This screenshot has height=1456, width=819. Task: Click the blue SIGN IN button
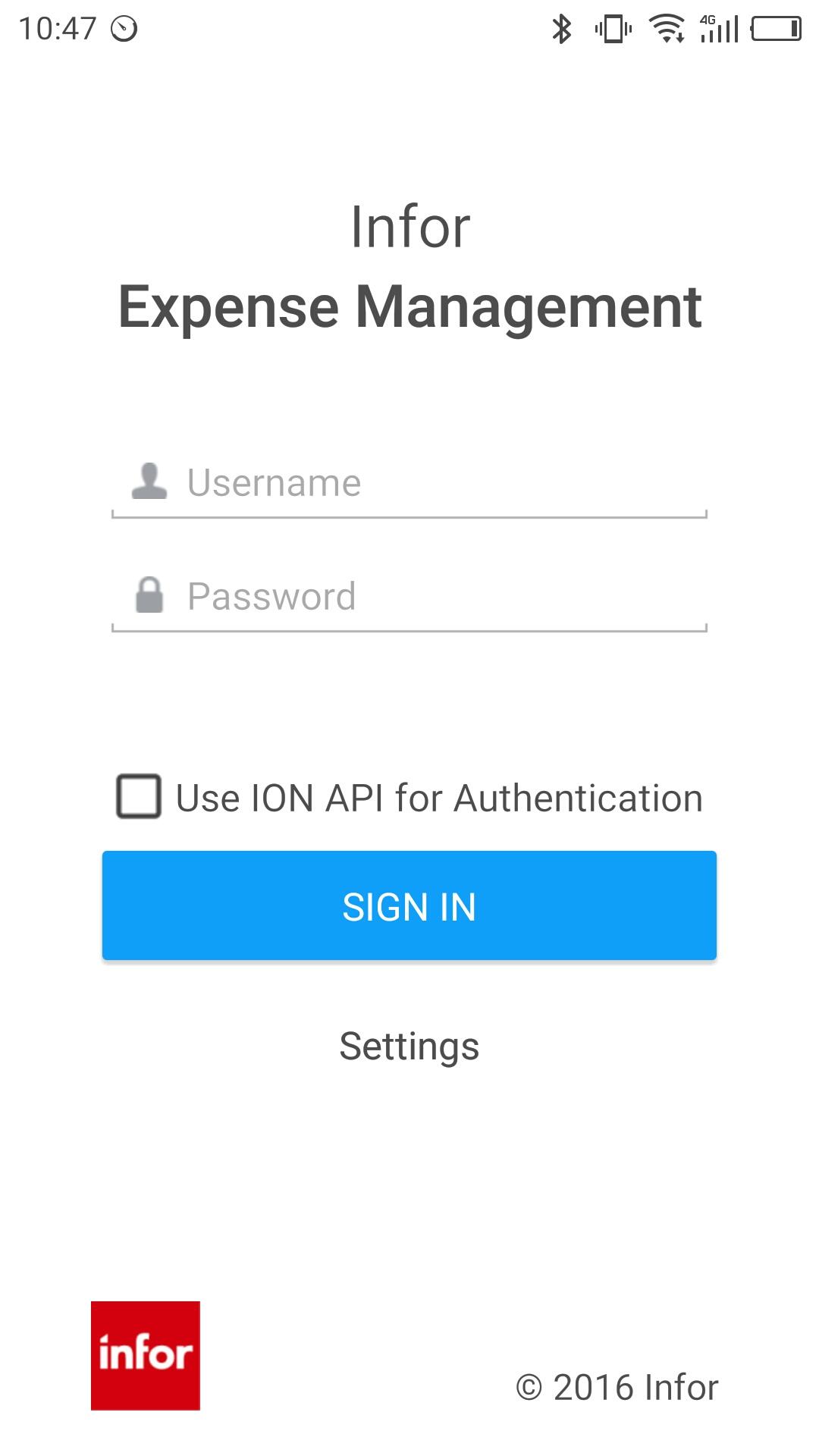click(x=409, y=905)
